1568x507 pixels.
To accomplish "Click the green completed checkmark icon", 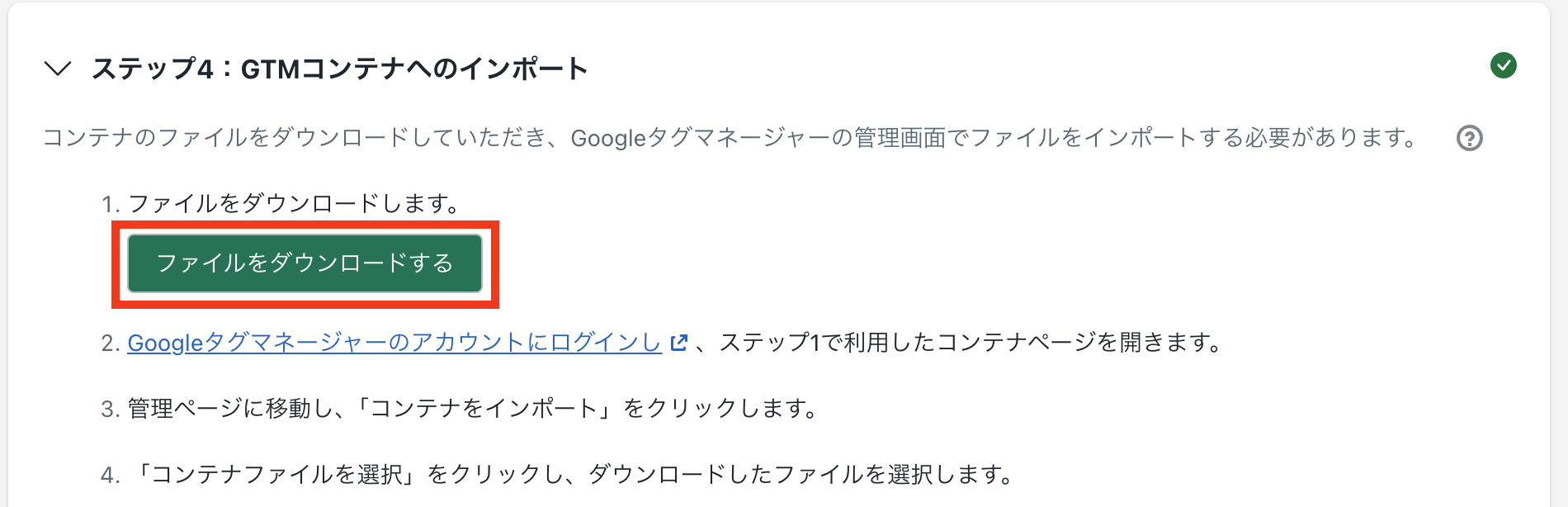I will coord(1503,65).
